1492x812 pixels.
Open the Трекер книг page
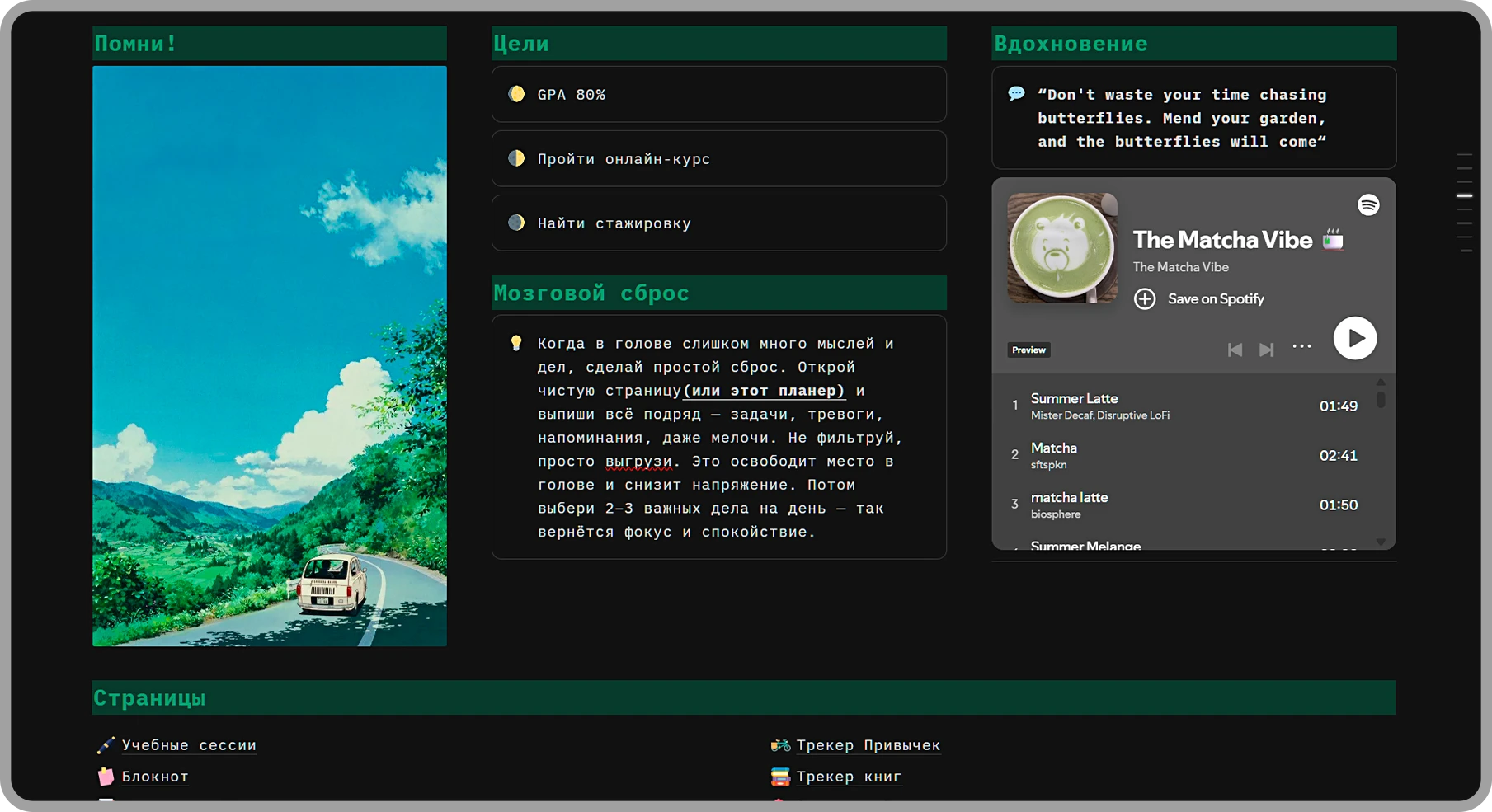click(x=849, y=777)
